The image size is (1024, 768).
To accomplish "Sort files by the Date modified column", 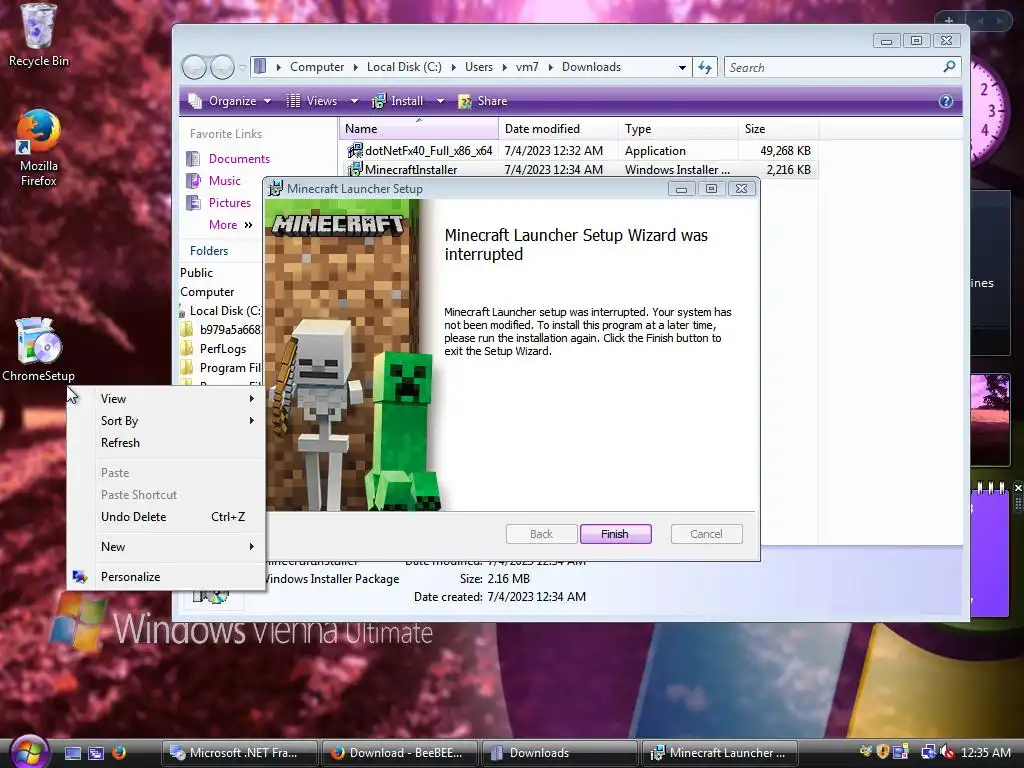I will (558, 129).
